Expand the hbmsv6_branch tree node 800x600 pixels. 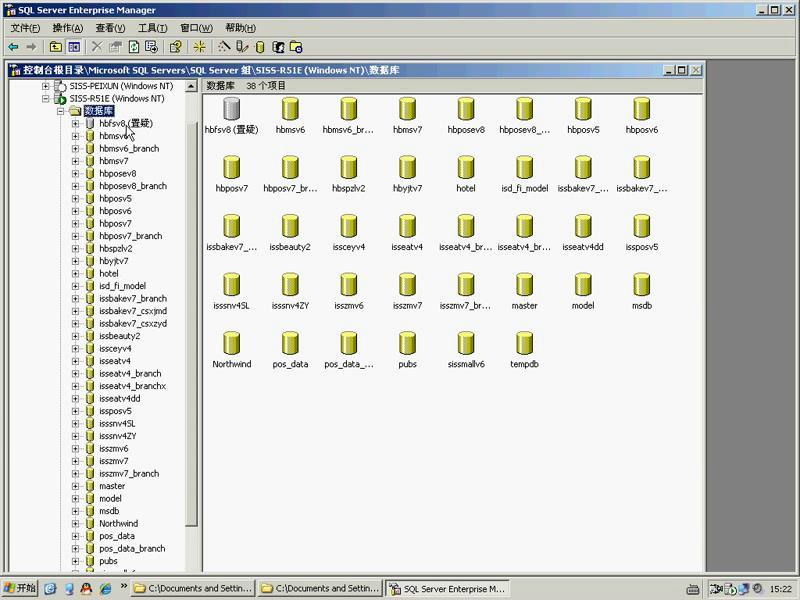click(76, 148)
